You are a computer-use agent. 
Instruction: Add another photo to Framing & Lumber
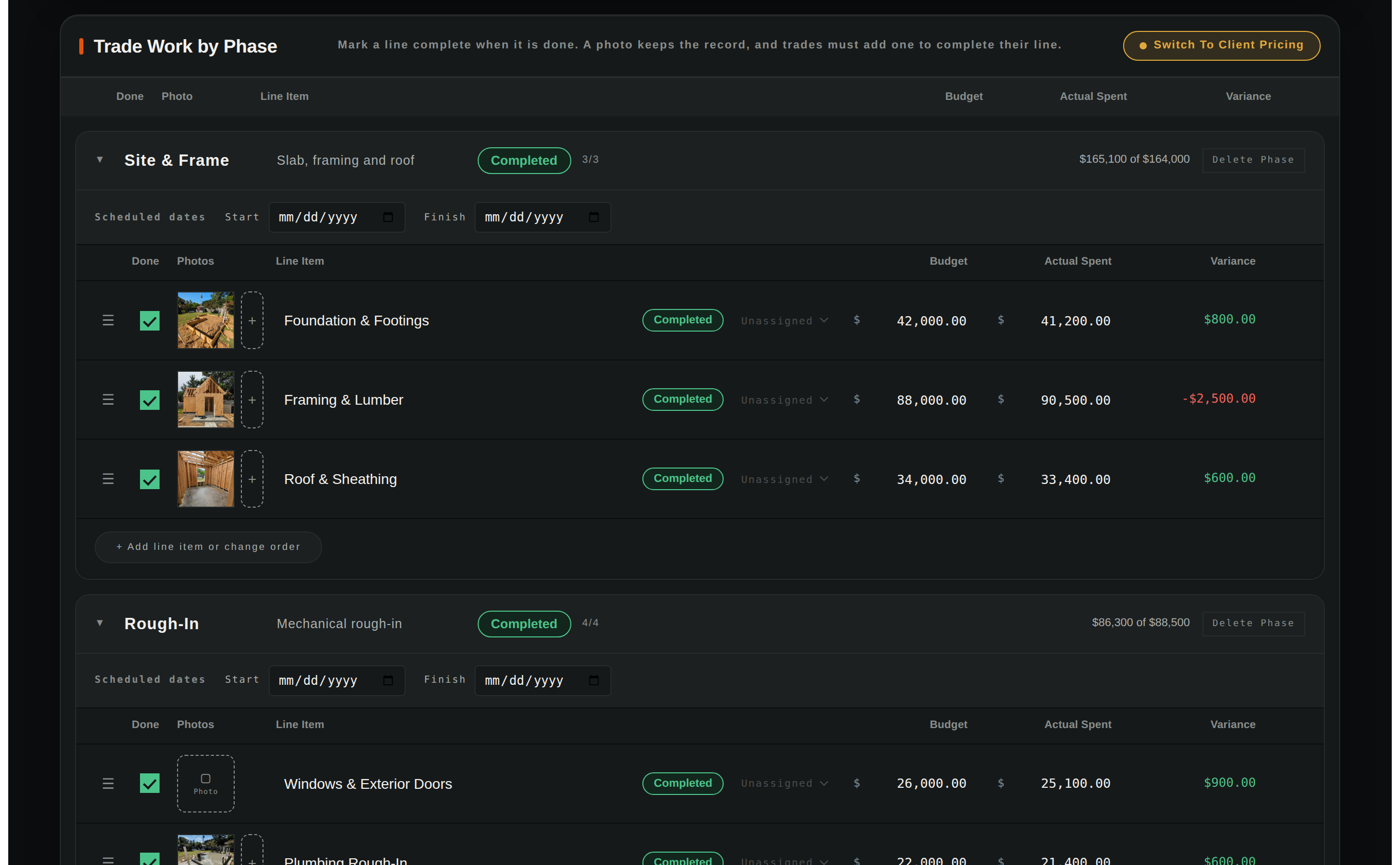point(252,400)
